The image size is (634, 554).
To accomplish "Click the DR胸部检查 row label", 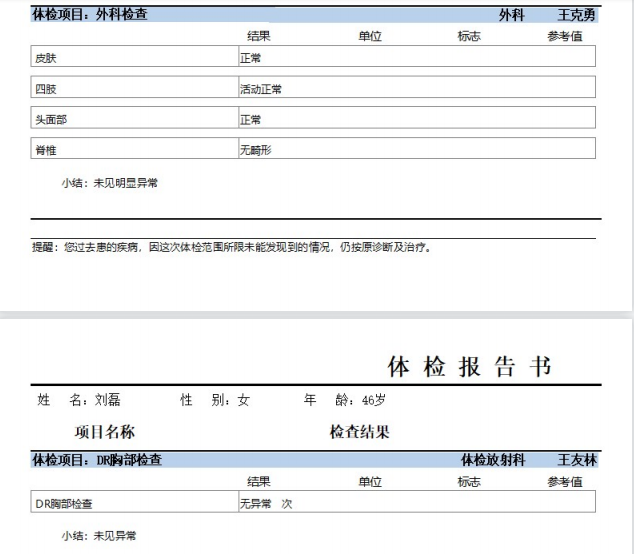I will pos(64,504).
